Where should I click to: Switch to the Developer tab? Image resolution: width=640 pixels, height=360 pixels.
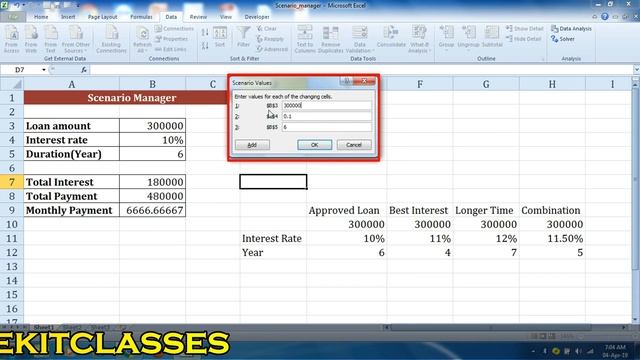257,17
